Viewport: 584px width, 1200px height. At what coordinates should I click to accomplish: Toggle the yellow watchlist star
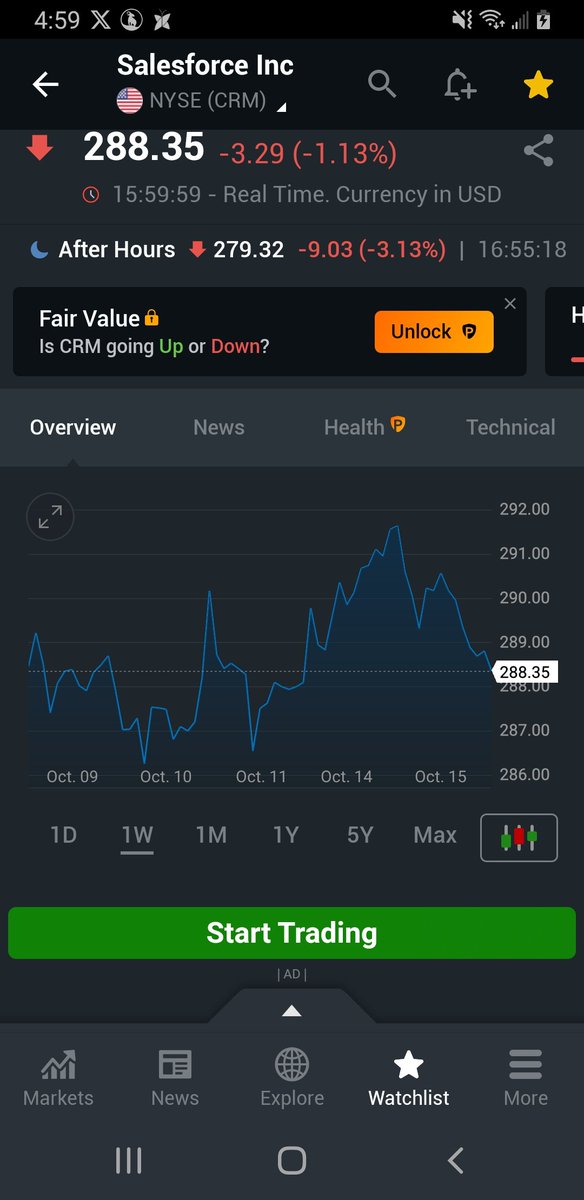[538, 85]
